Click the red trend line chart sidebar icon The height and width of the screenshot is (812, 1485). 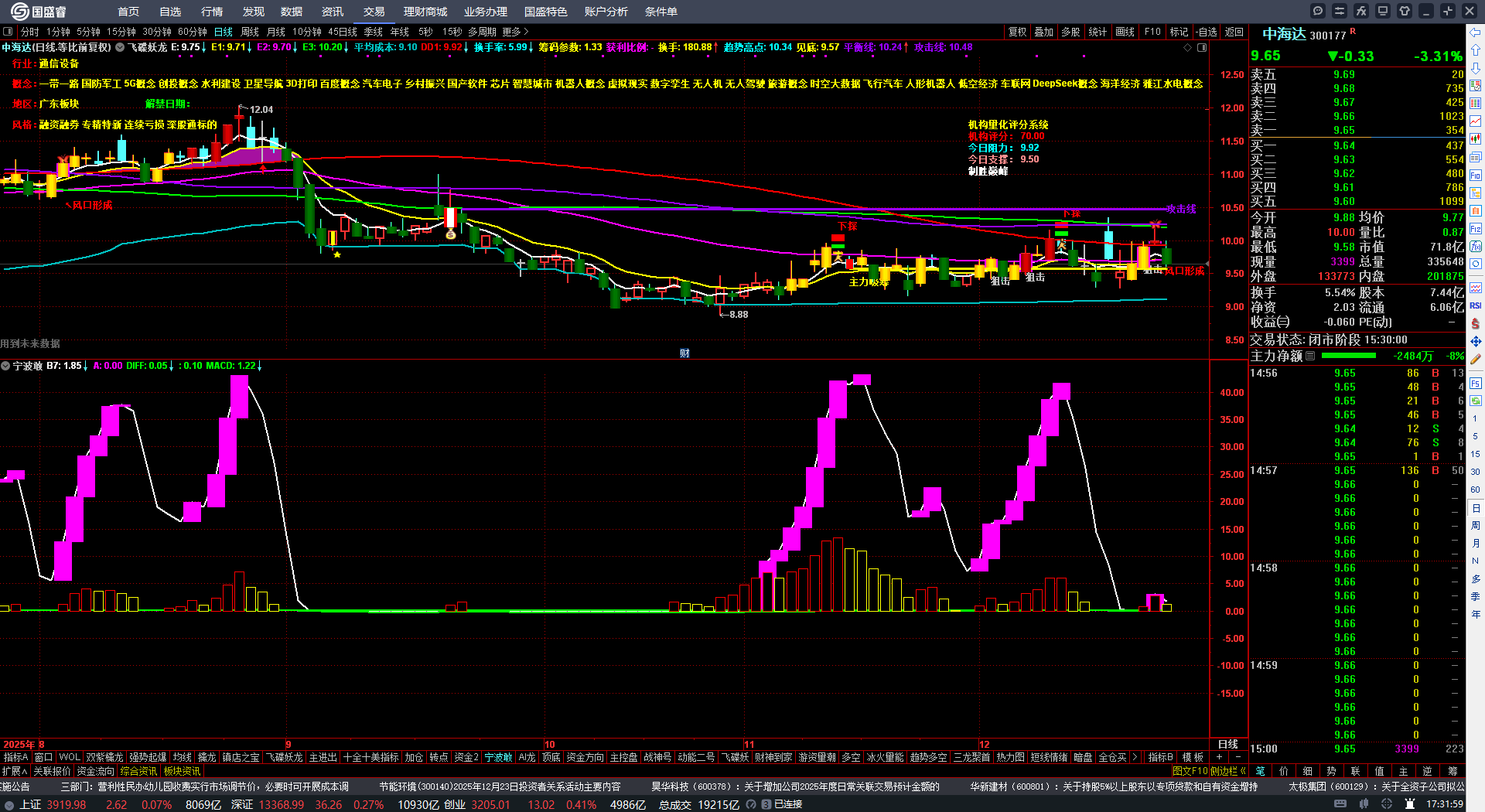[1476, 121]
